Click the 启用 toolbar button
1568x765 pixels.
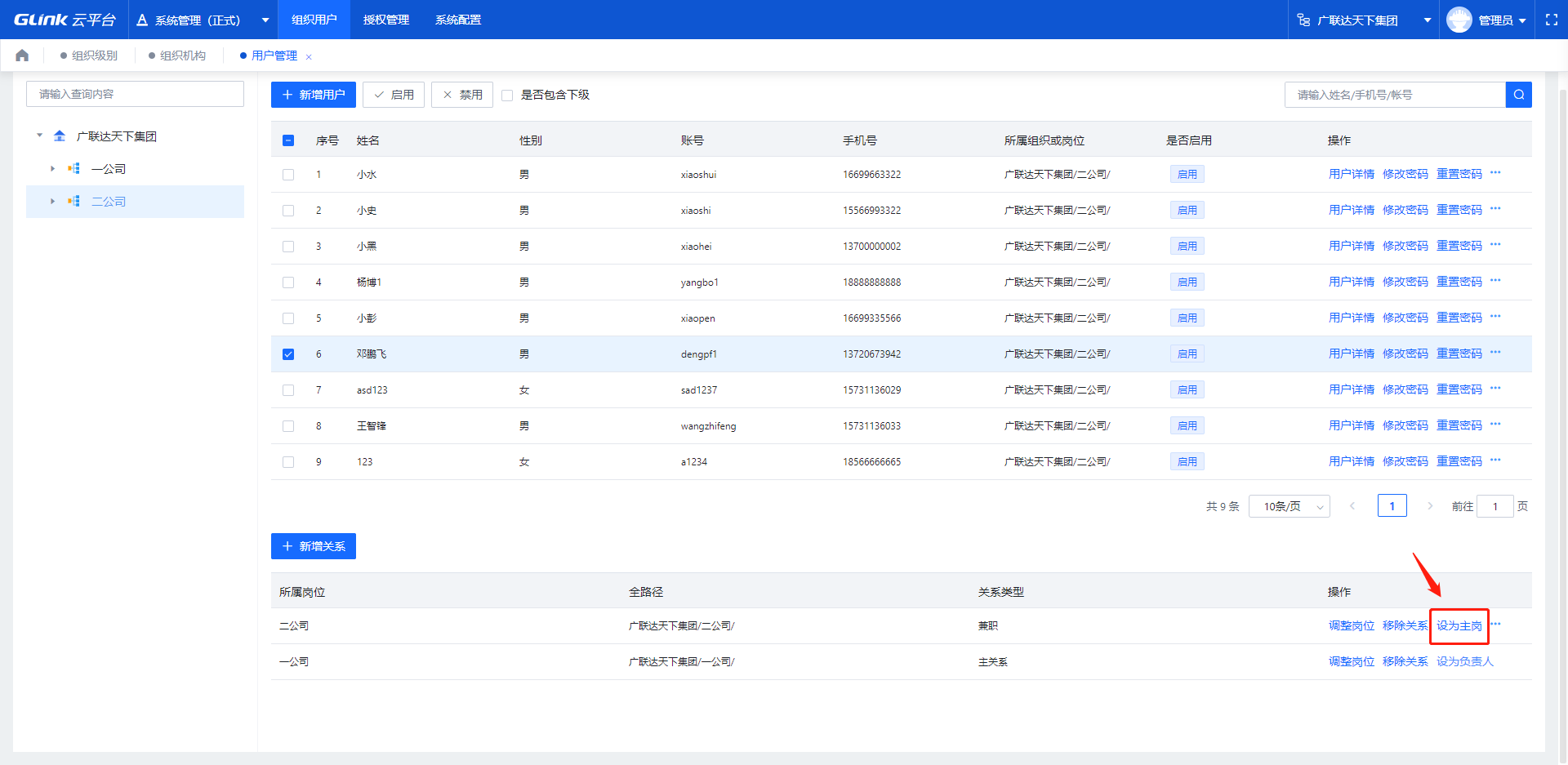[394, 95]
